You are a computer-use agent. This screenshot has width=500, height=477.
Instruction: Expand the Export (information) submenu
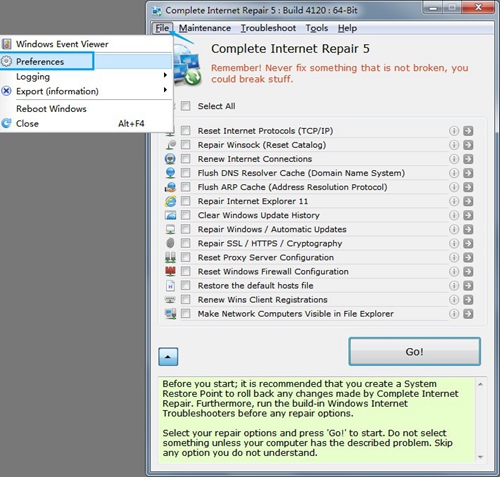[86, 91]
